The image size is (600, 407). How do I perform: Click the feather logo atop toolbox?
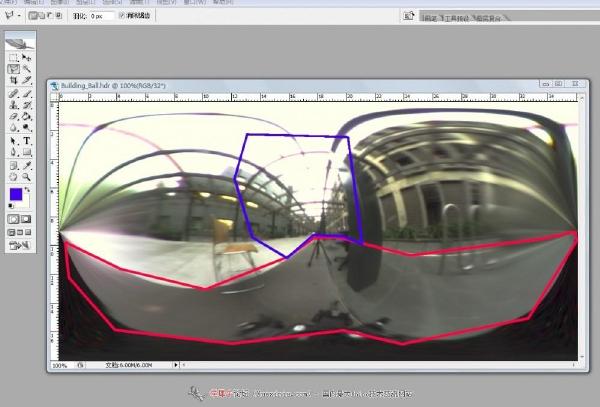pyautogui.click(x=20, y=43)
